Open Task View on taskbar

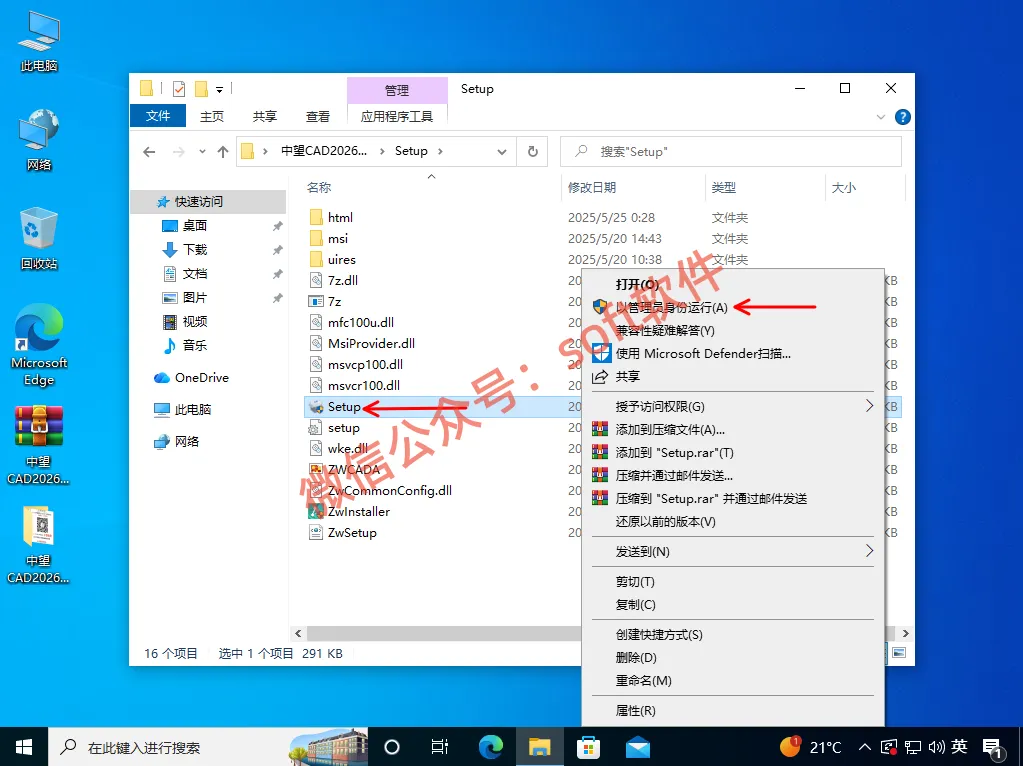(440, 746)
